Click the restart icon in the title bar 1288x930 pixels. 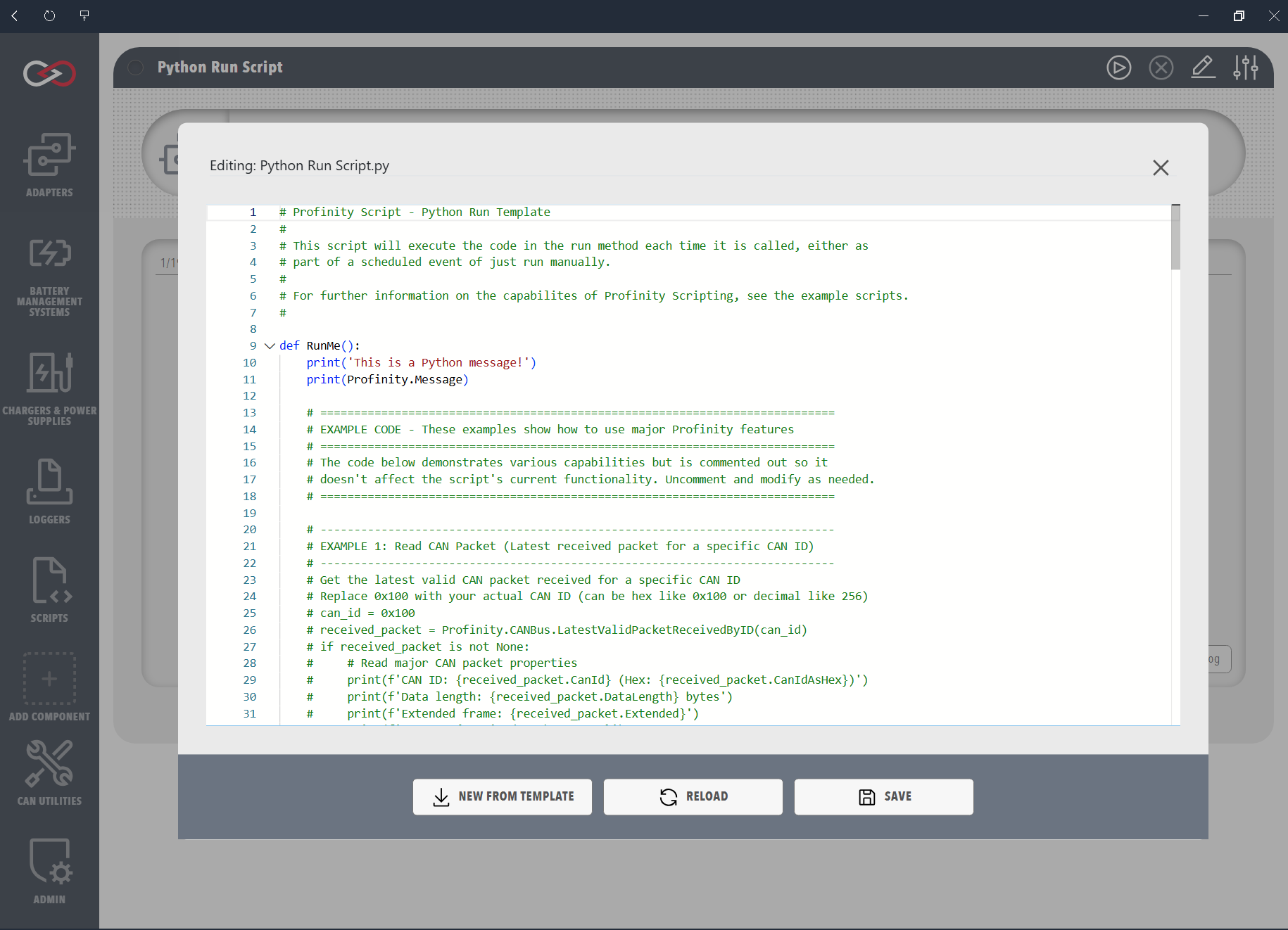(x=49, y=15)
